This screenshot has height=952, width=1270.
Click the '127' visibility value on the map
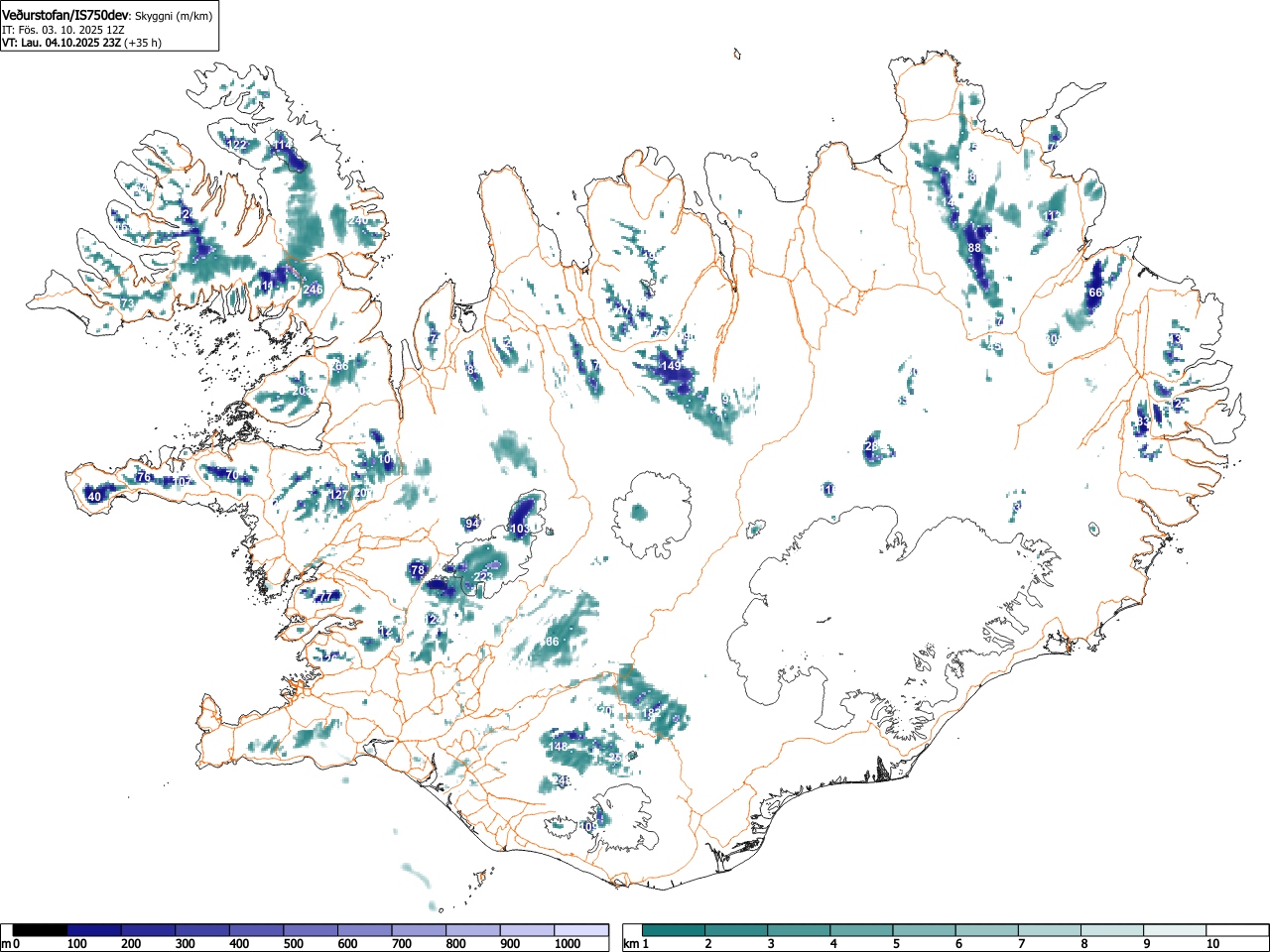[x=339, y=495]
